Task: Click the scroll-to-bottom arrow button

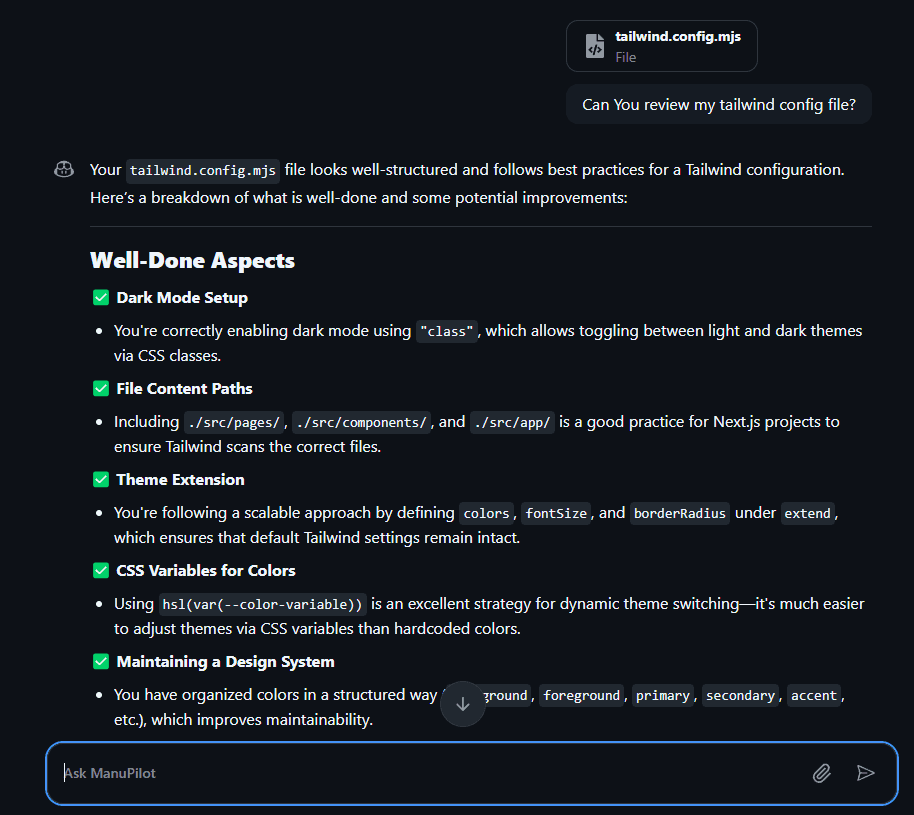Action: tap(462, 703)
